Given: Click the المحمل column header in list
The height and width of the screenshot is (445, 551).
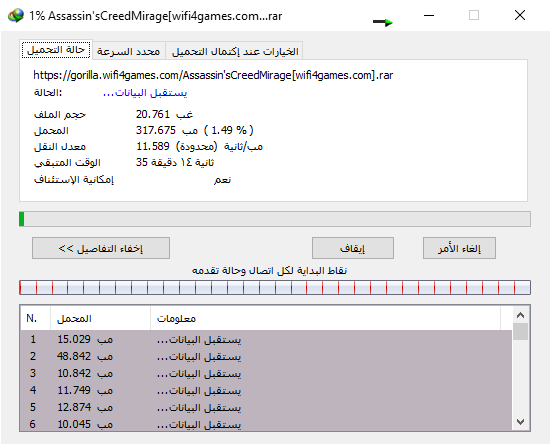Looking at the screenshot, I should (x=101, y=318).
